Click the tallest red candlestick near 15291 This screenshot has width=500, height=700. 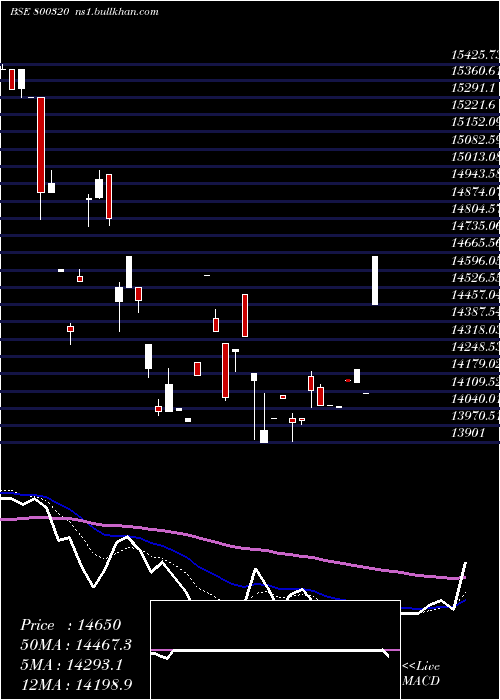(41, 145)
